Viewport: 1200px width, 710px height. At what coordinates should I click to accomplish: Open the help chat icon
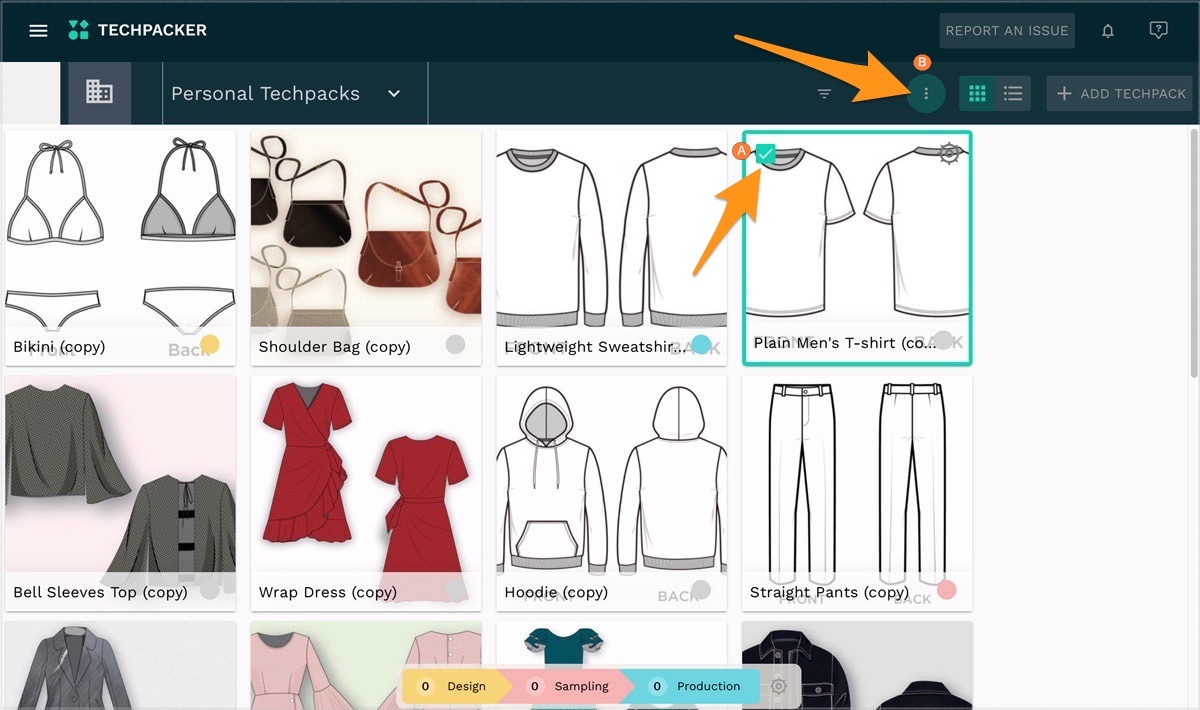tap(1158, 31)
